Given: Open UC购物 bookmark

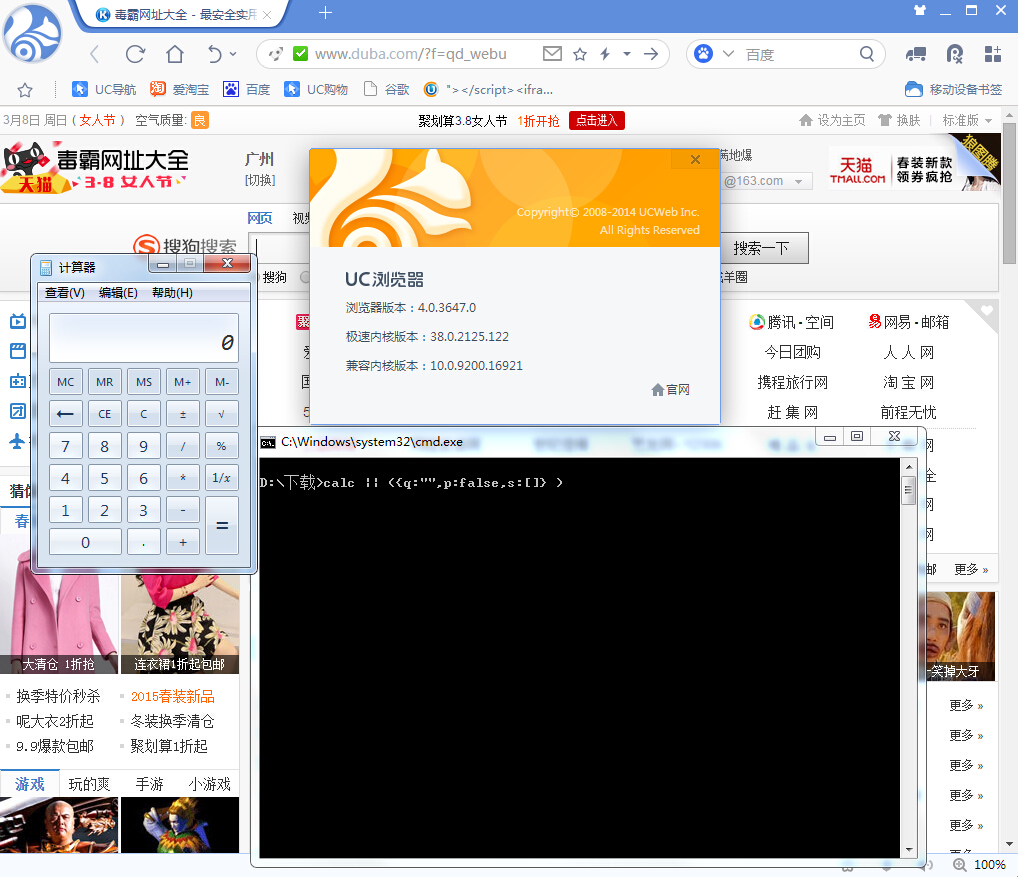Looking at the screenshot, I should [316, 90].
